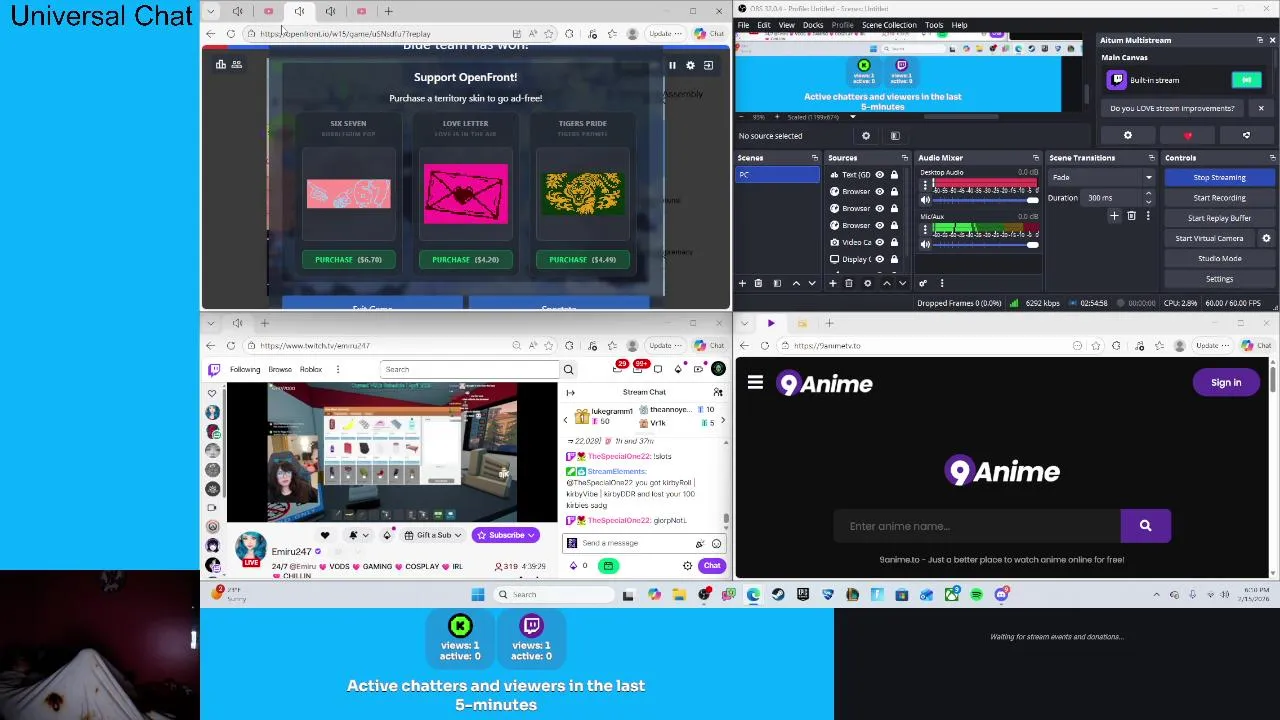This screenshot has height=720, width=1280.
Task: Open the Twitch home logo
Action: [x=213, y=370]
